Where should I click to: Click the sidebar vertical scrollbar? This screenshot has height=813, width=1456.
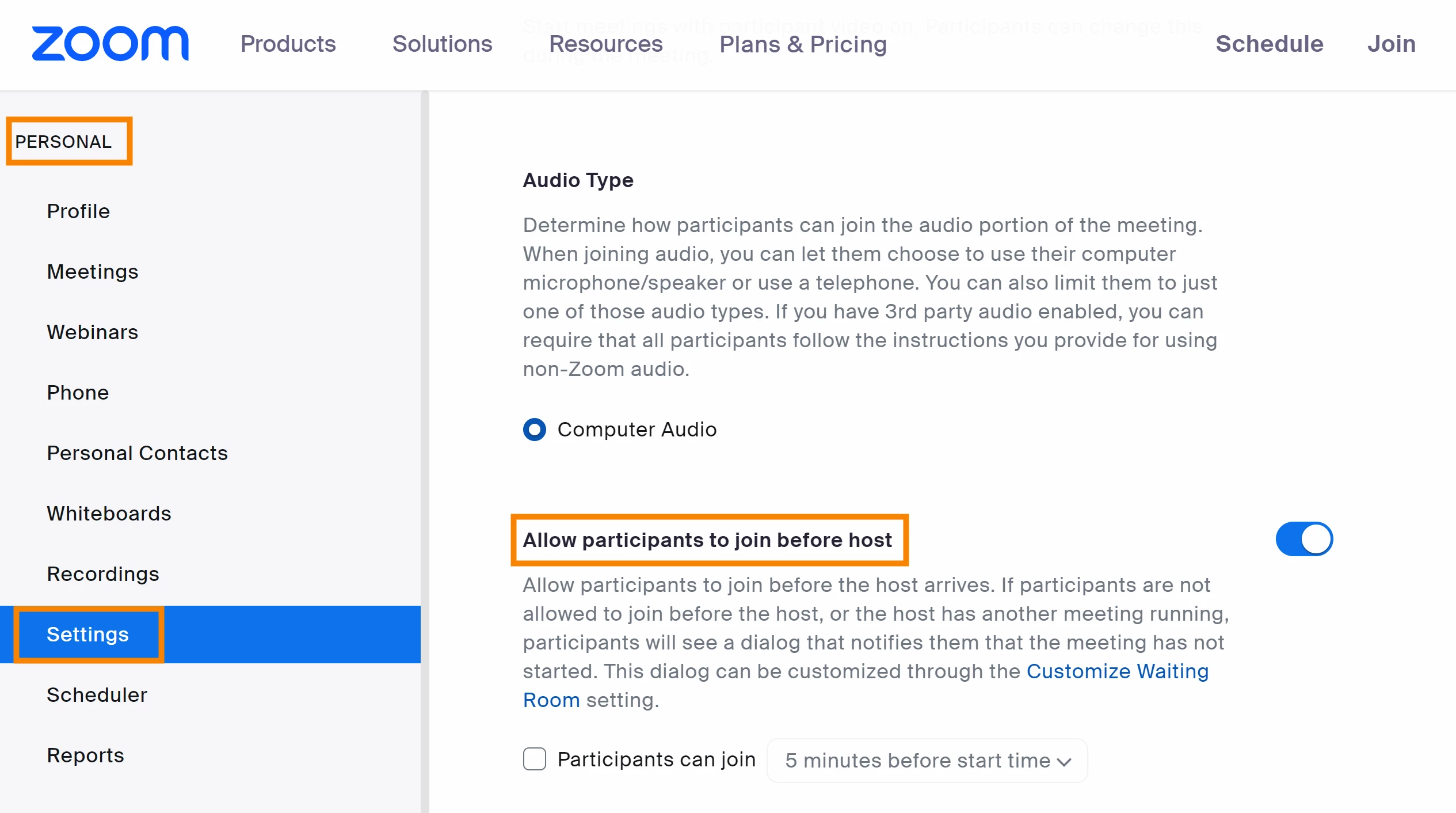pos(425,403)
